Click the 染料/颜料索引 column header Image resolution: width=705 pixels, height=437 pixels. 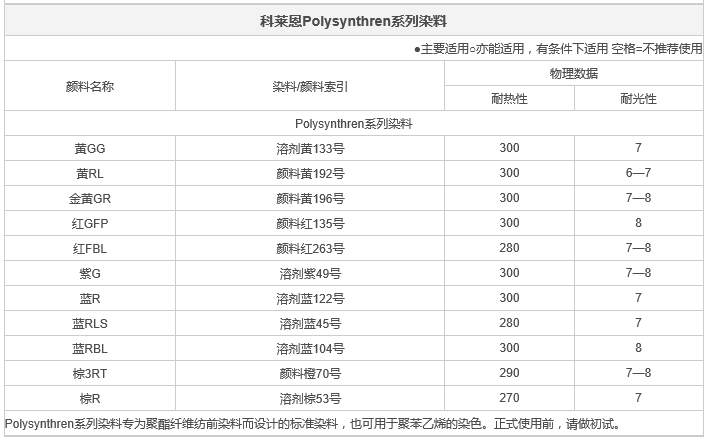point(310,86)
